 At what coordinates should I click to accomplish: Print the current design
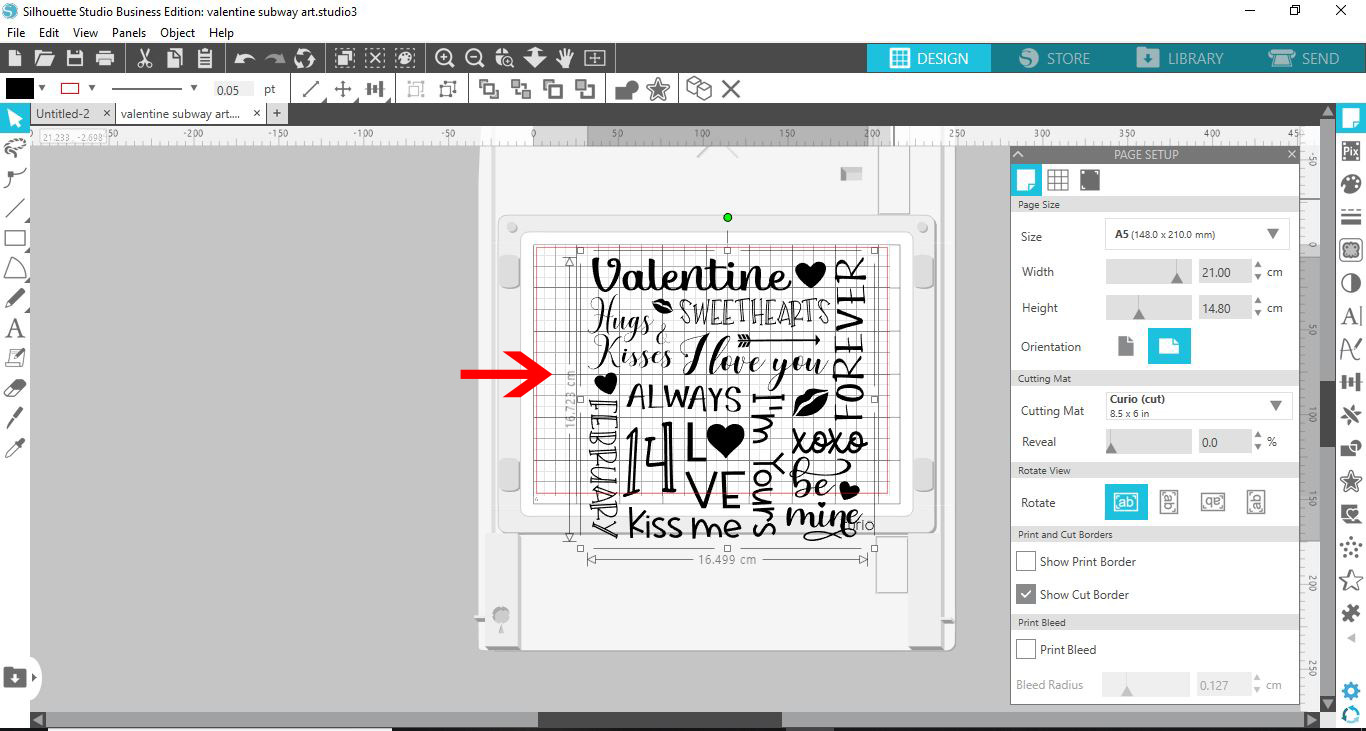[x=105, y=58]
